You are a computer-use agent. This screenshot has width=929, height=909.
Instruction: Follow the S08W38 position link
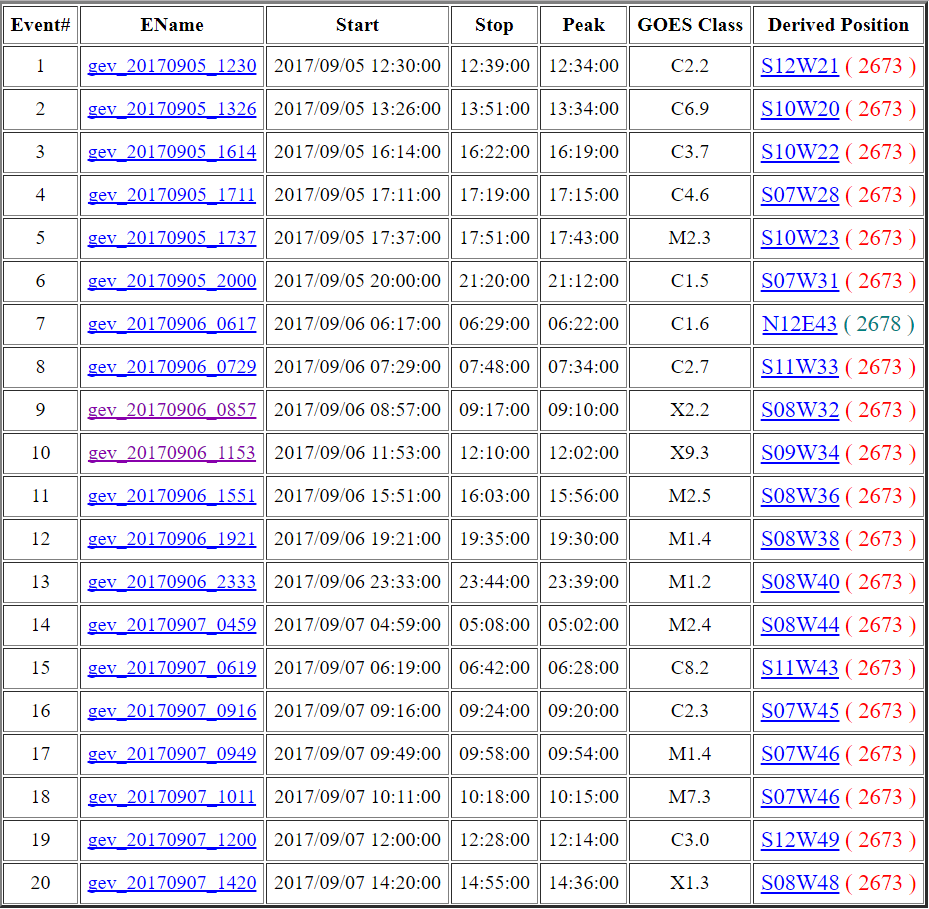(x=800, y=539)
